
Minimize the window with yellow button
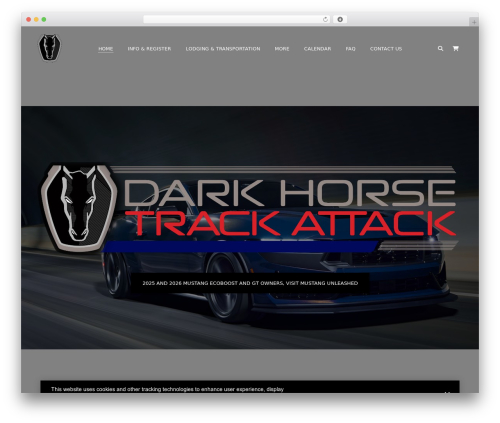click(x=36, y=20)
